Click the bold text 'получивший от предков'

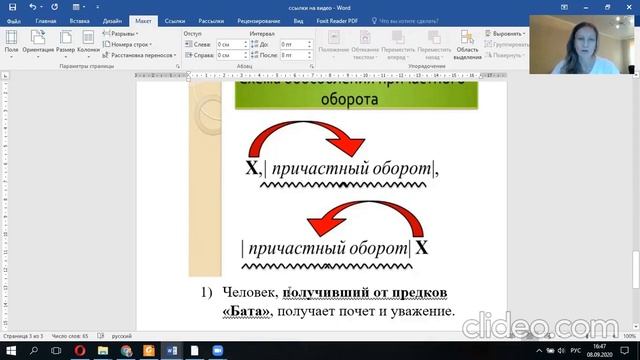365,292
